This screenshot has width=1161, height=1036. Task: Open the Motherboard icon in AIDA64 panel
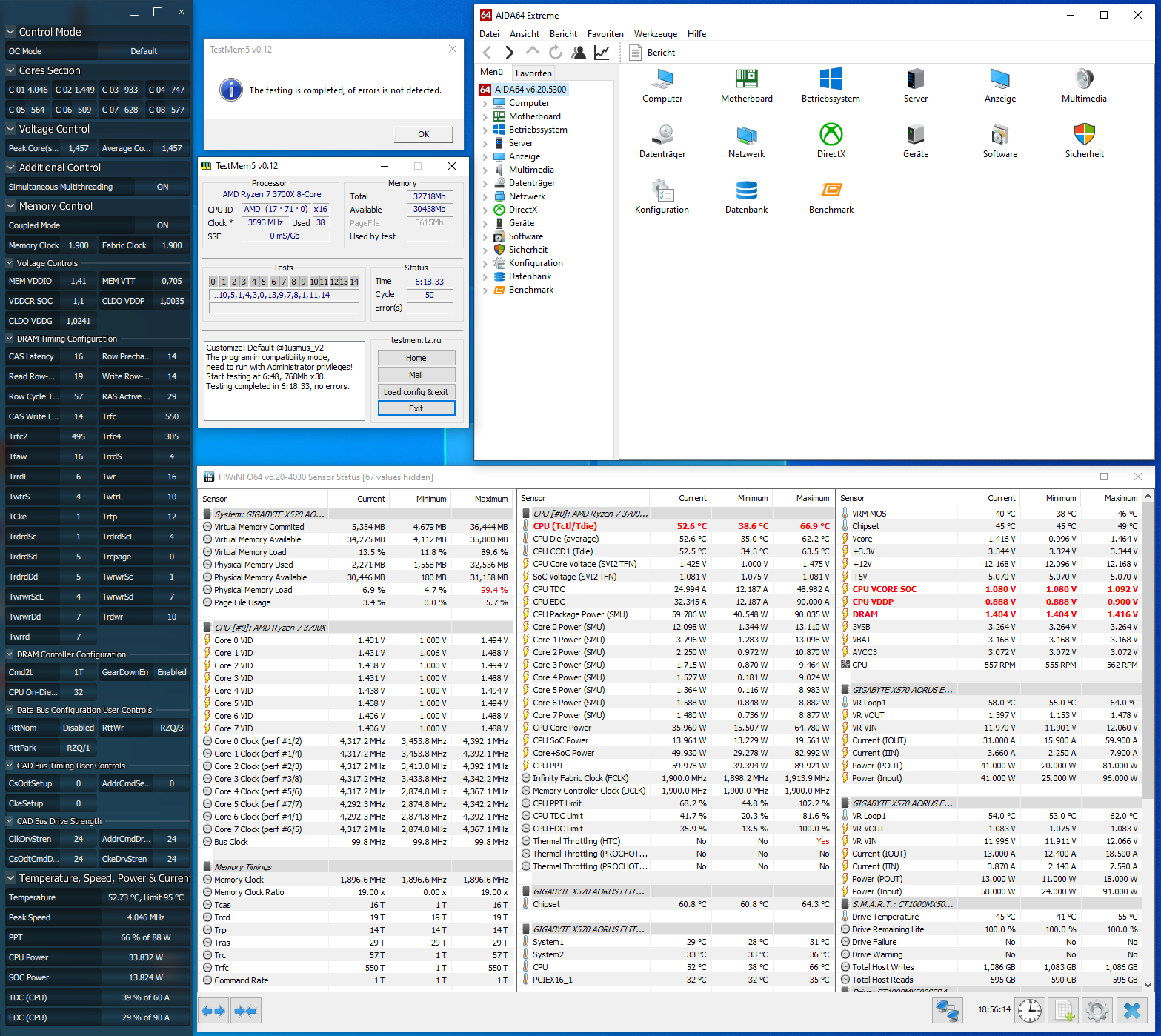[746, 85]
